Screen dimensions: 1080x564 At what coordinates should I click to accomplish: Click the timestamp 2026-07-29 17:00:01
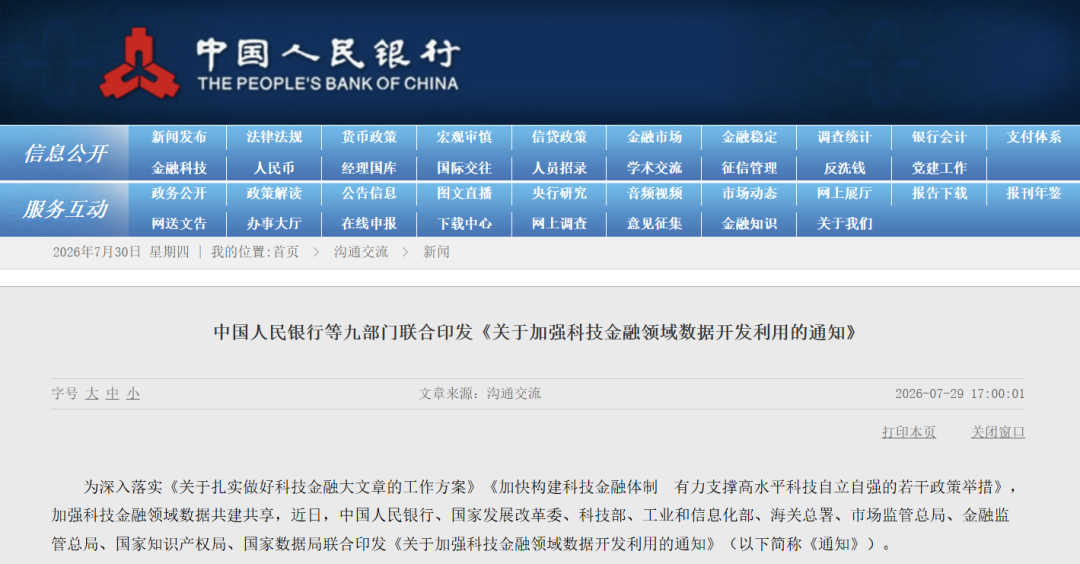pos(959,394)
